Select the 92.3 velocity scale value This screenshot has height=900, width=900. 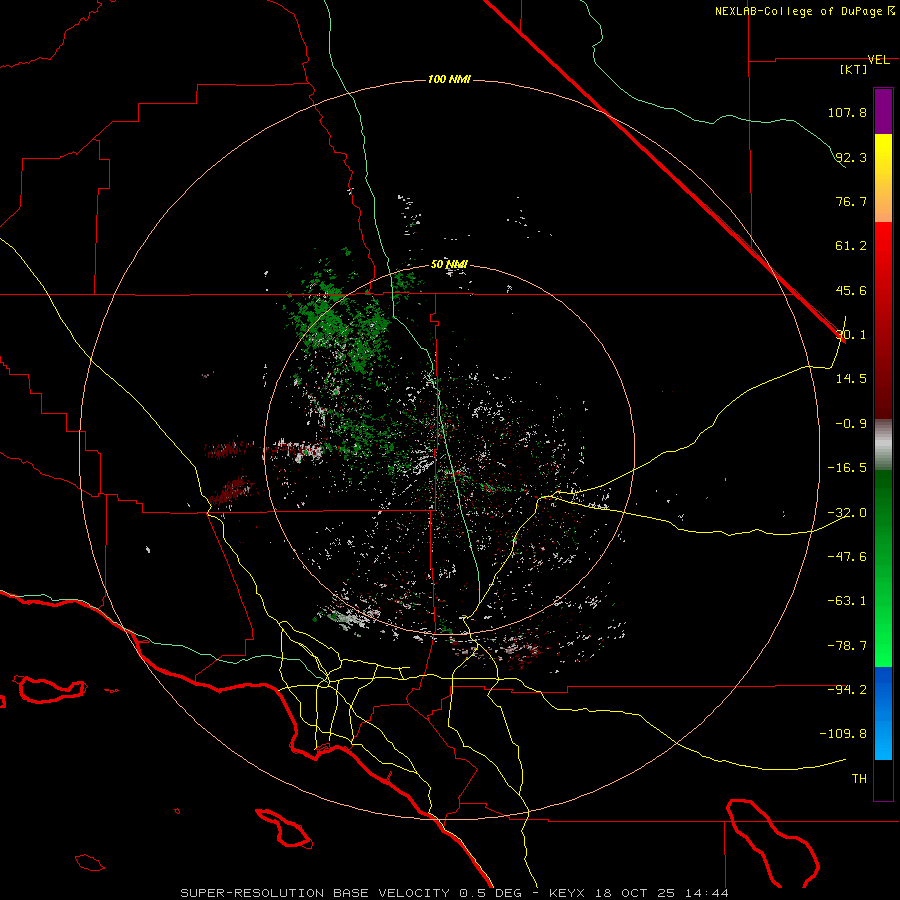[x=851, y=157]
